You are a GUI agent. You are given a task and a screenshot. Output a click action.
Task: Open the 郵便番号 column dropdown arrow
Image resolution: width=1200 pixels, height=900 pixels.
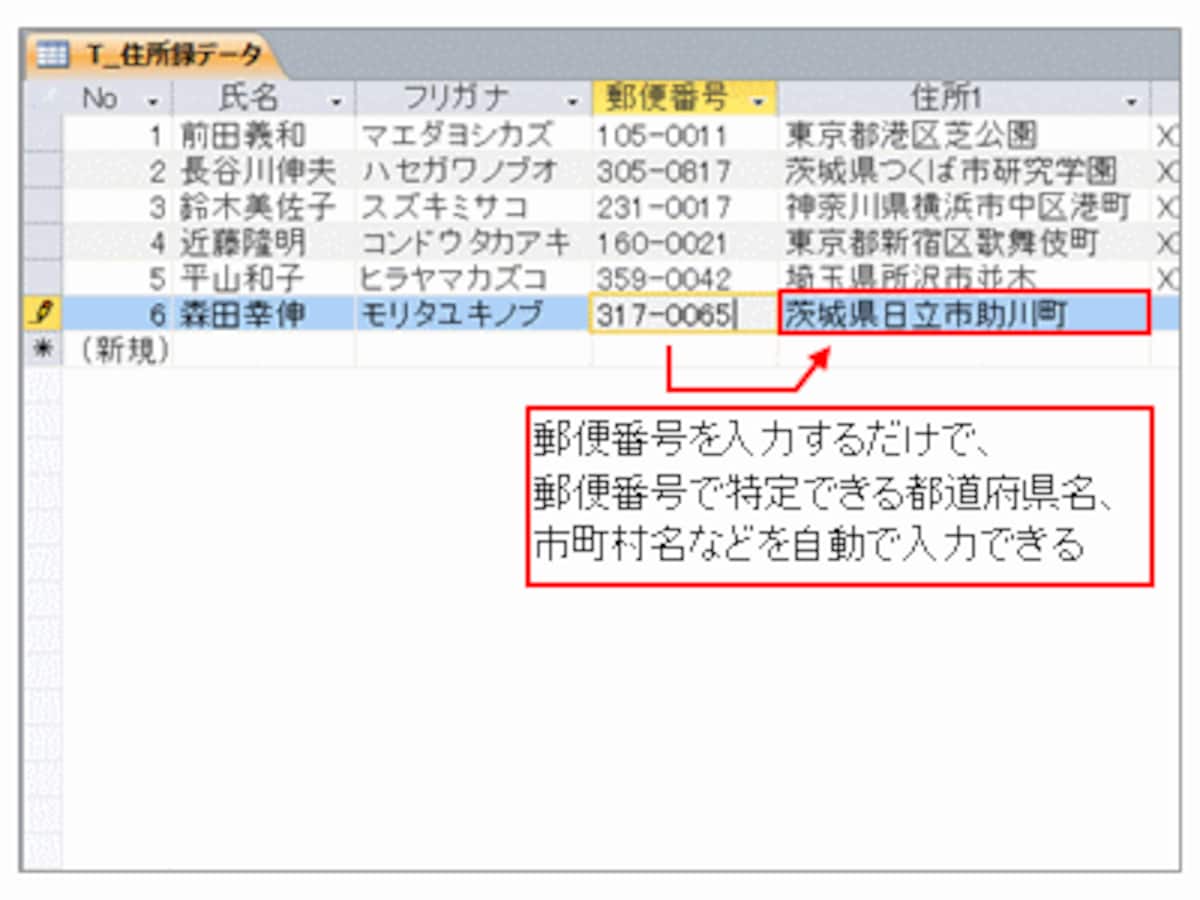(759, 102)
